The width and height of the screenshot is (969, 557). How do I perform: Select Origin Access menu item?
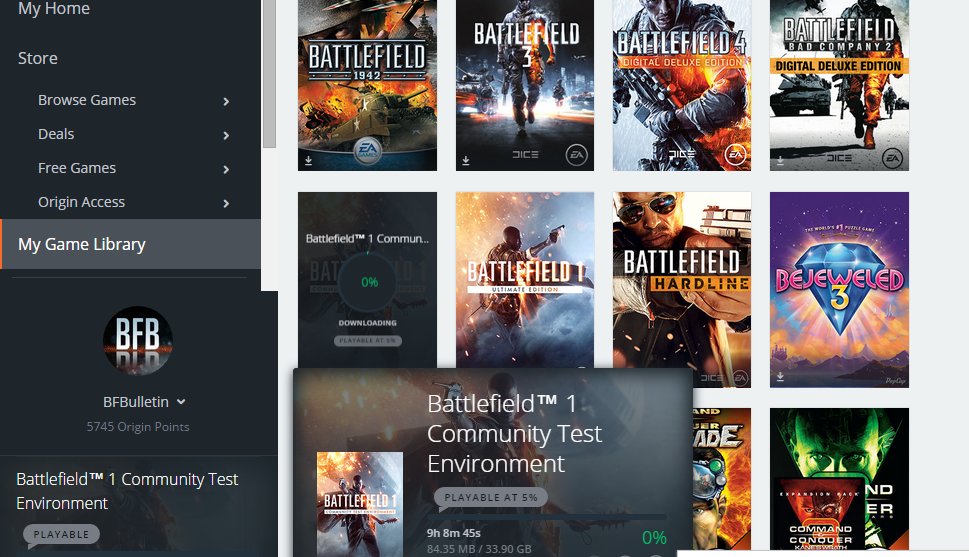coord(81,202)
